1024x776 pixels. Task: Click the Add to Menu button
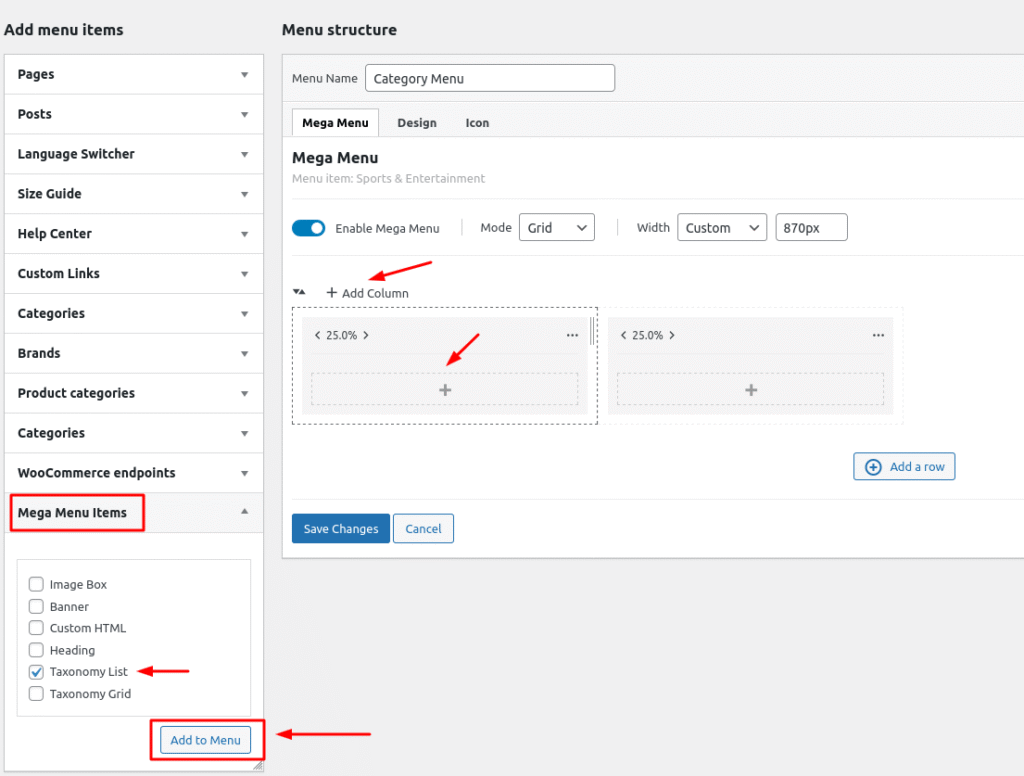pyautogui.click(x=205, y=740)
